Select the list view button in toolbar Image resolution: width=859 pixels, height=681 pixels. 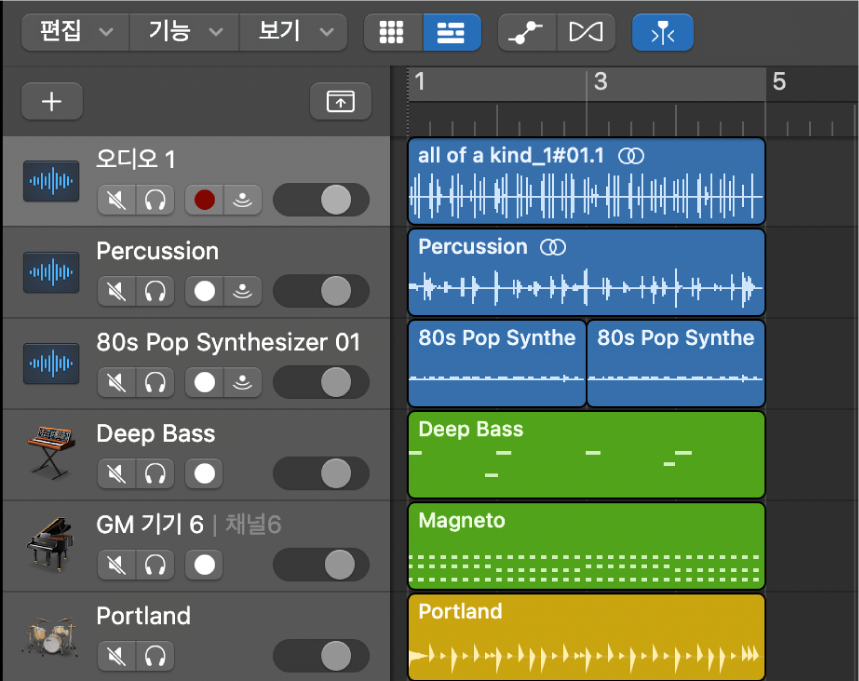click(x=451, y=32)
